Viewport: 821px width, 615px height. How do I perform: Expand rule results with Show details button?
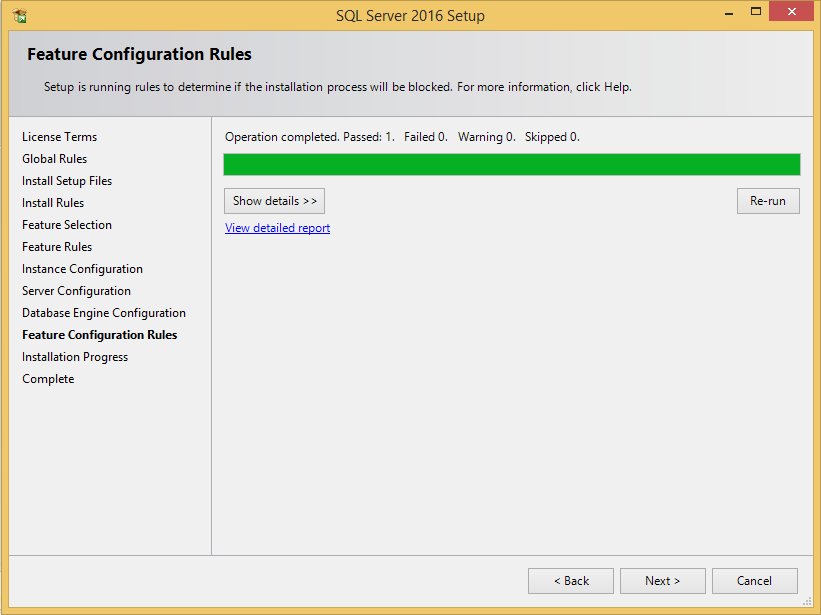click(x=274, y=201)
